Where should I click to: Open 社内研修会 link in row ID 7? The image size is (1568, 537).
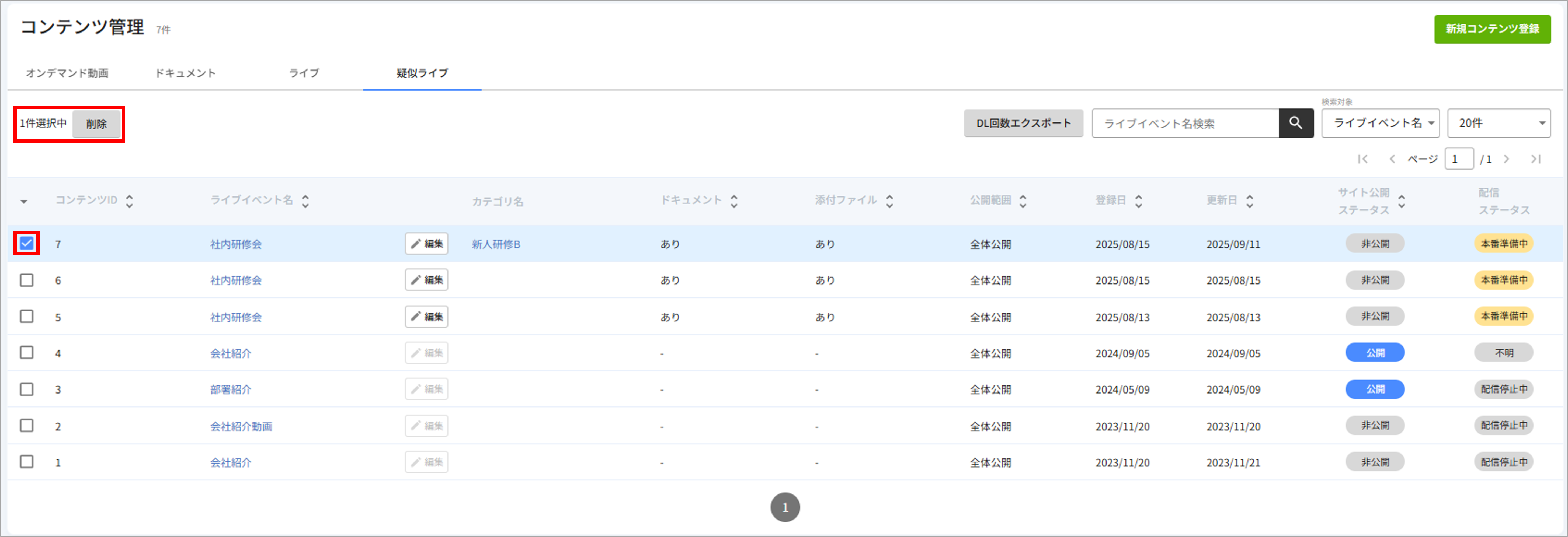[x=236, y=244]
